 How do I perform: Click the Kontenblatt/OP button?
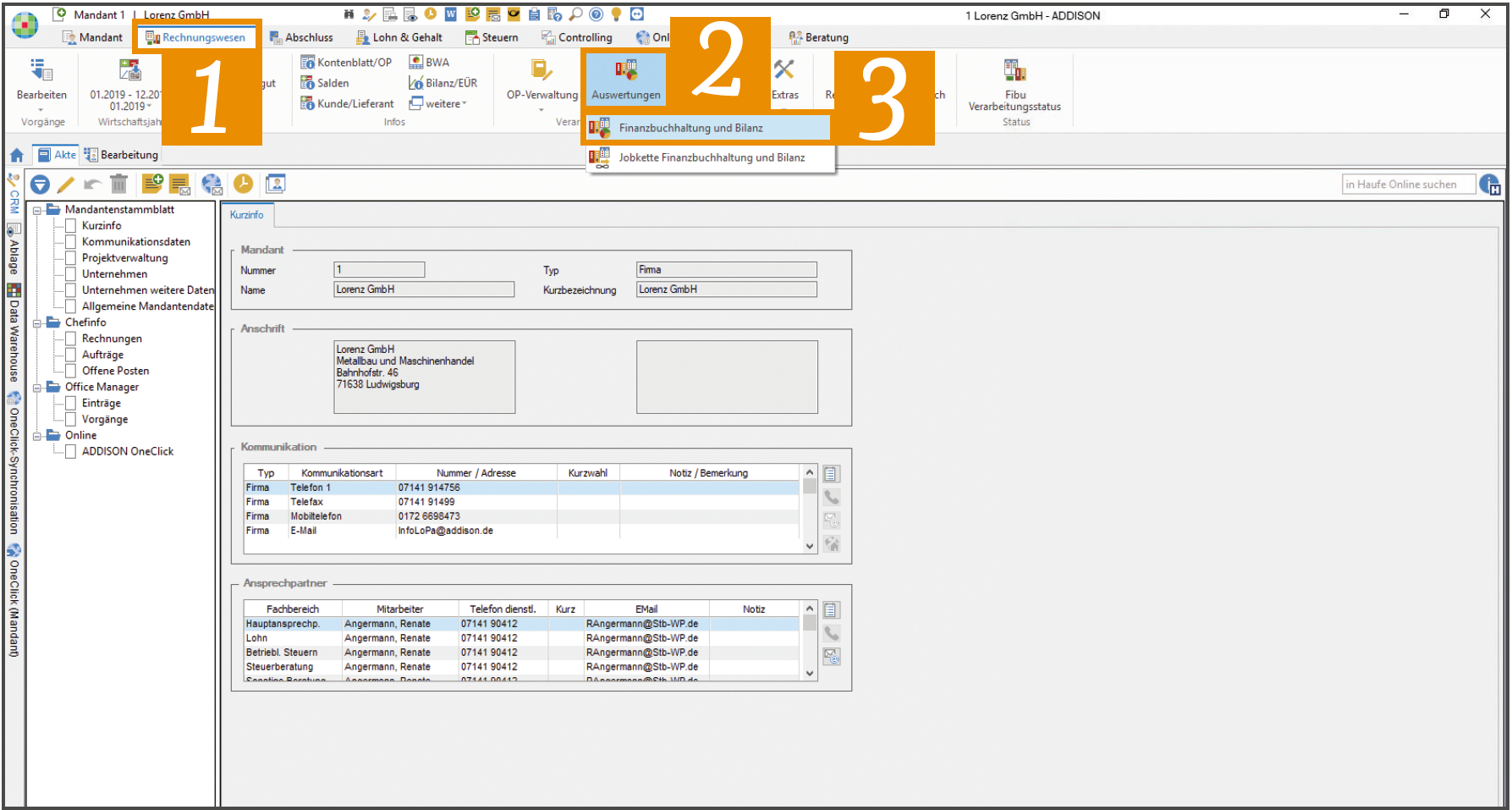[346, 62]
